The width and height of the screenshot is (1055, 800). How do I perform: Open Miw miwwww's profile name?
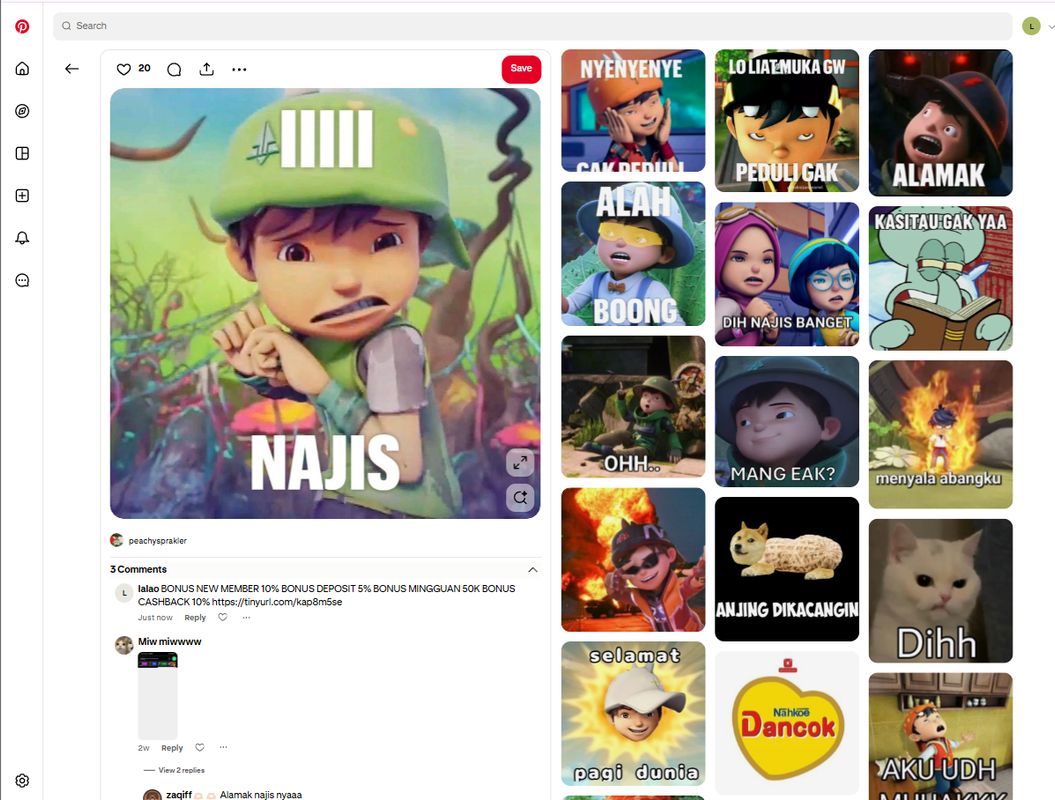tap(170, 642)
